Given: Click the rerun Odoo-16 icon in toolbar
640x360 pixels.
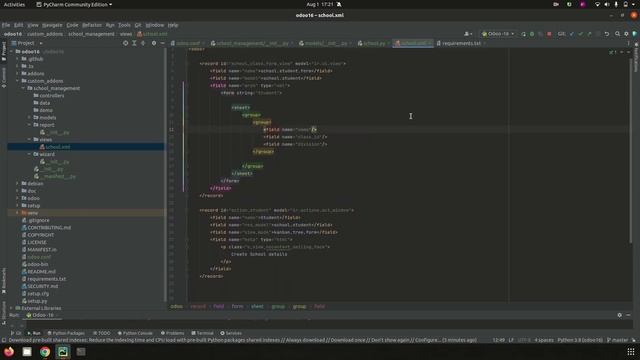Looking at the screenshot, I should (523, 34).
